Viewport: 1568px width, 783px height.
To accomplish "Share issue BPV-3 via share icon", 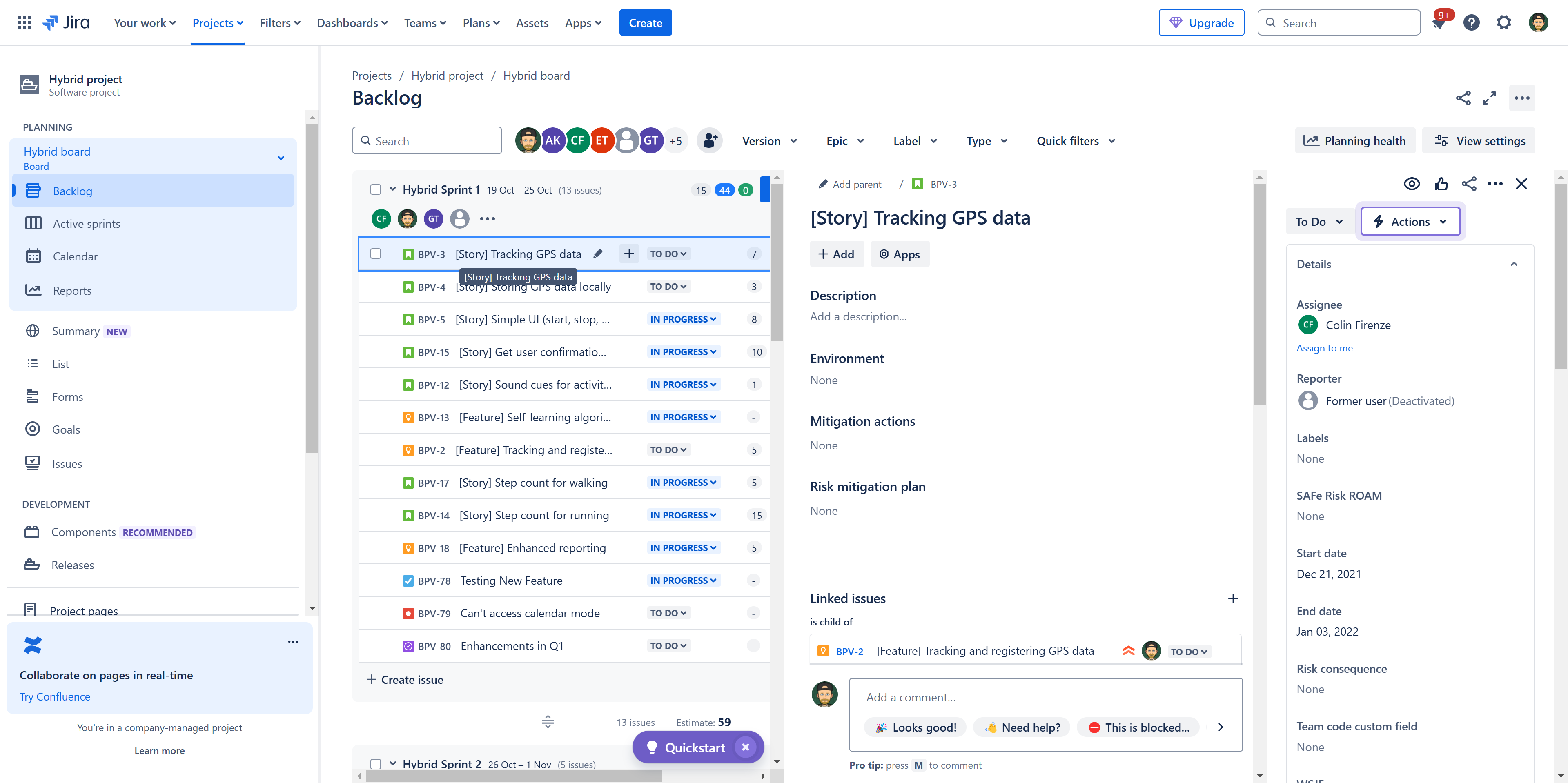I will tap(1469, 184).
